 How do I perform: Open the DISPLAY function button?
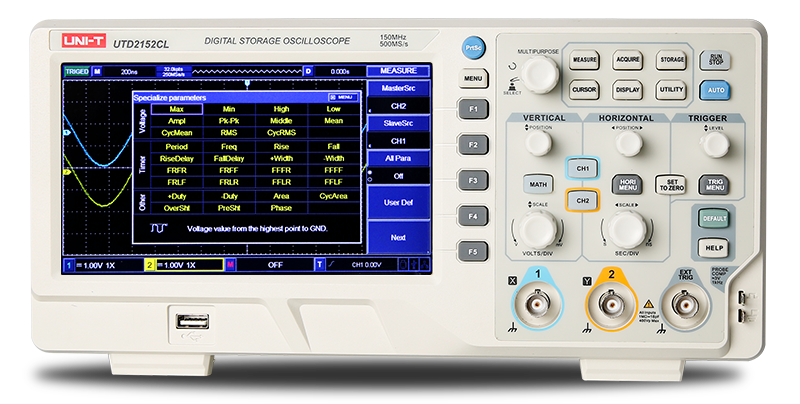click(x=628, y=90)
